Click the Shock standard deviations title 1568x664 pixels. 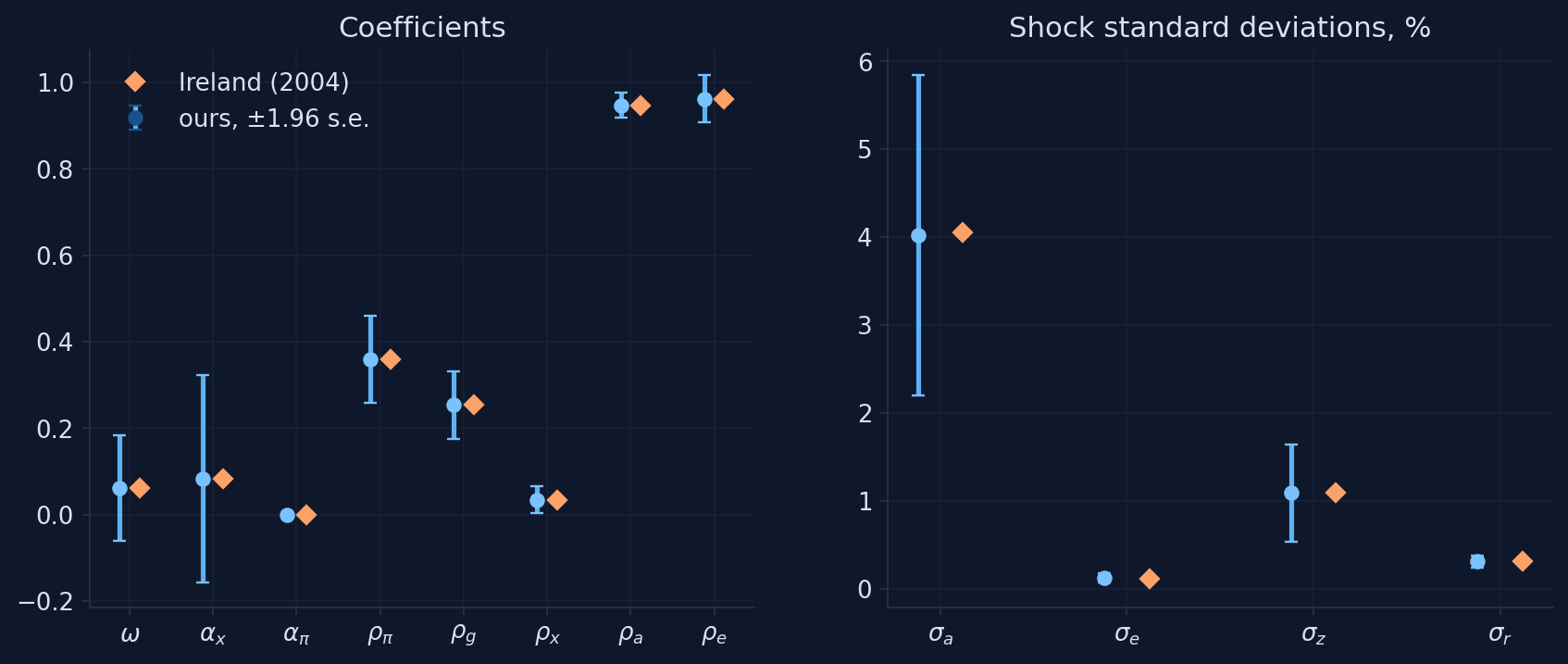pos(1220,28)
